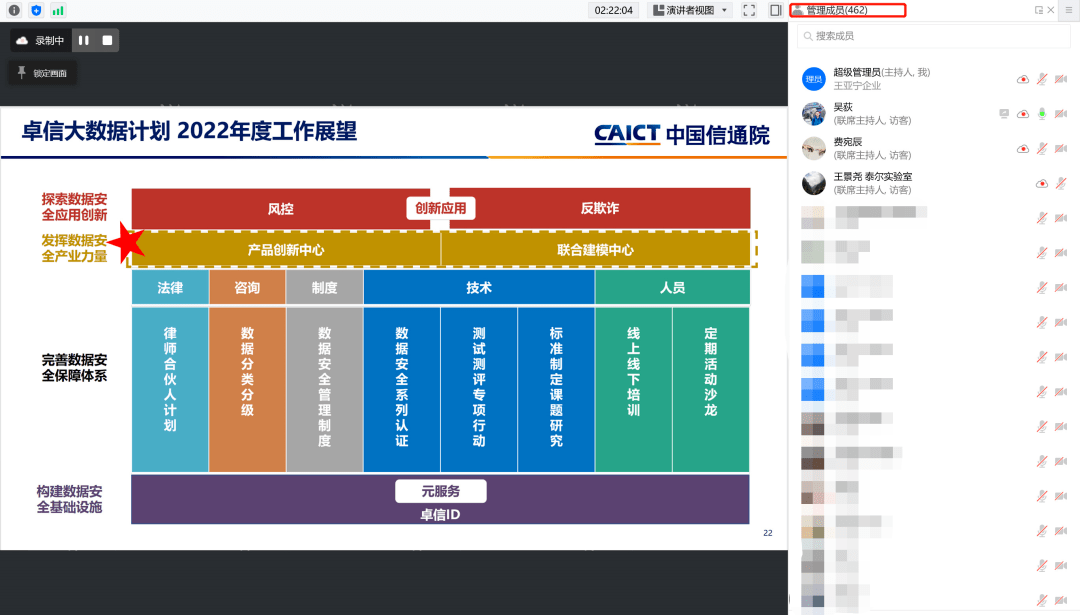Toggle the side panel layout icon
1080x615 pixels.
coord(776,10)
